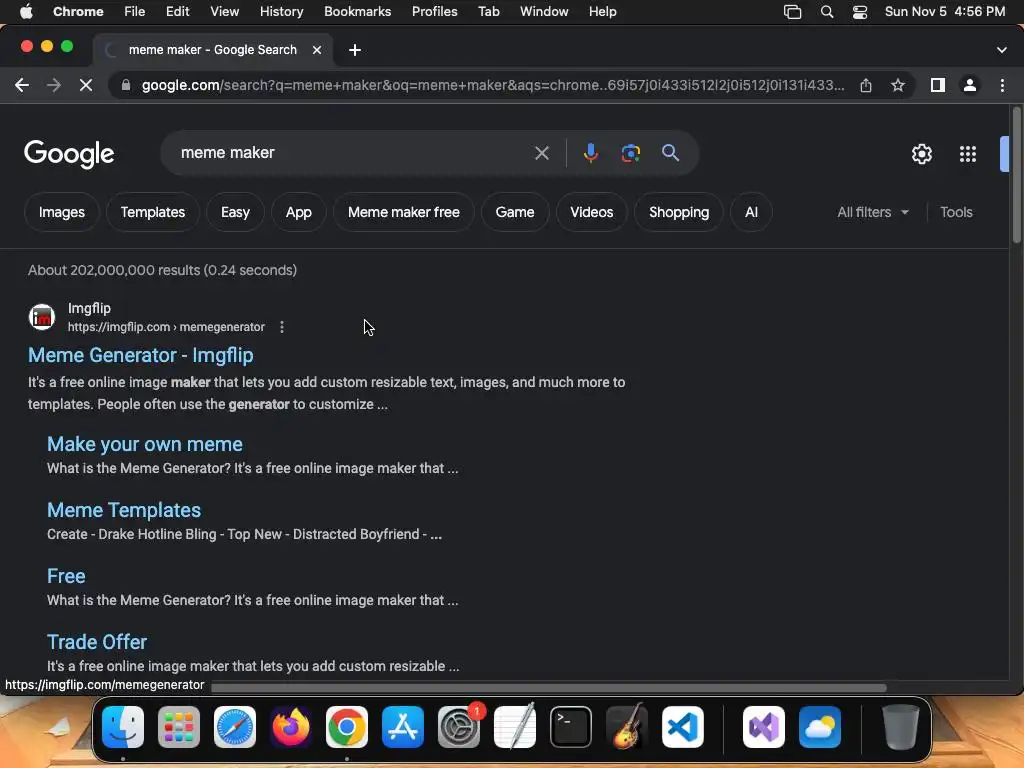Viewport: 1024px width, 768px height.
Task: Open Google quick settings gear icon
Action: (x=921, y=153)
